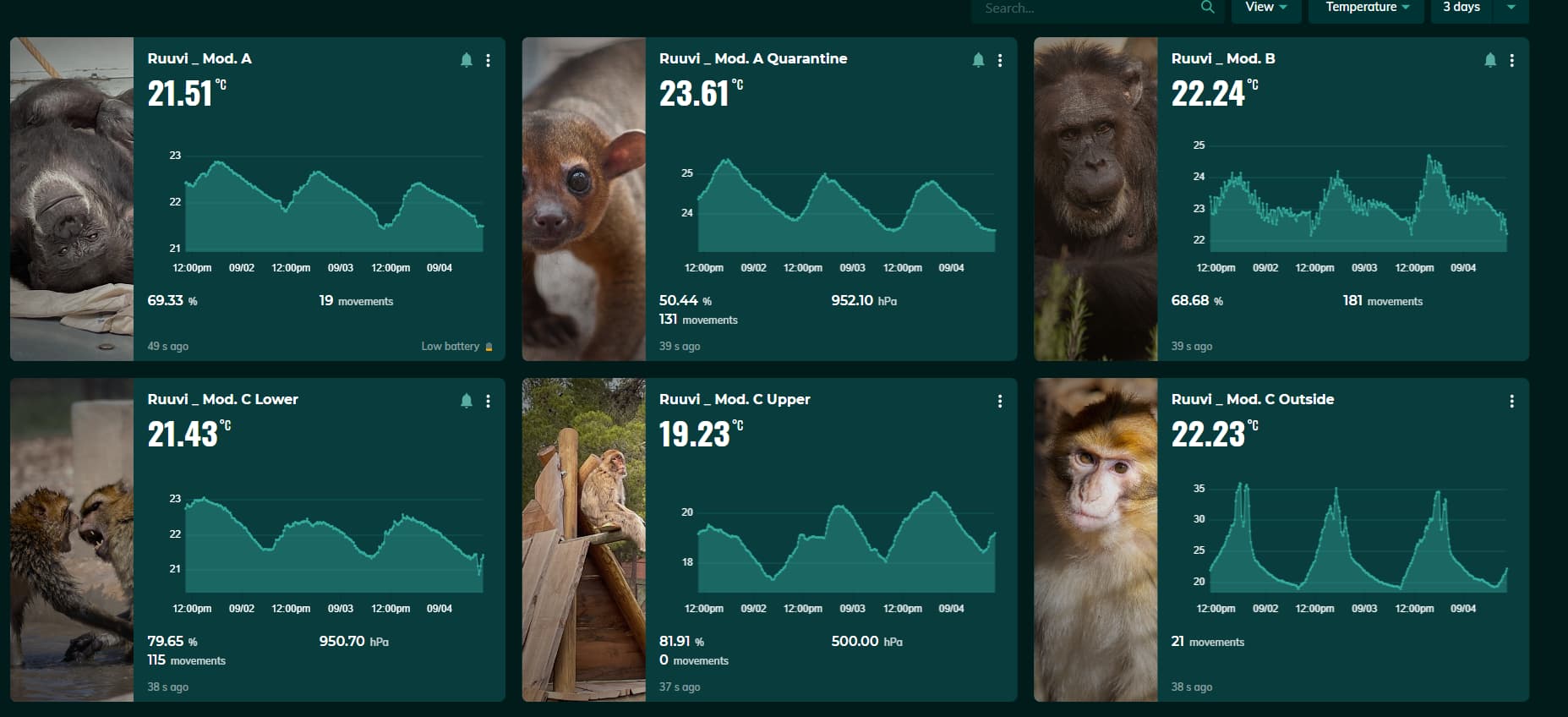Open the View dropdown
Screen dimensions: 1568x717
tap(1265, 8)
